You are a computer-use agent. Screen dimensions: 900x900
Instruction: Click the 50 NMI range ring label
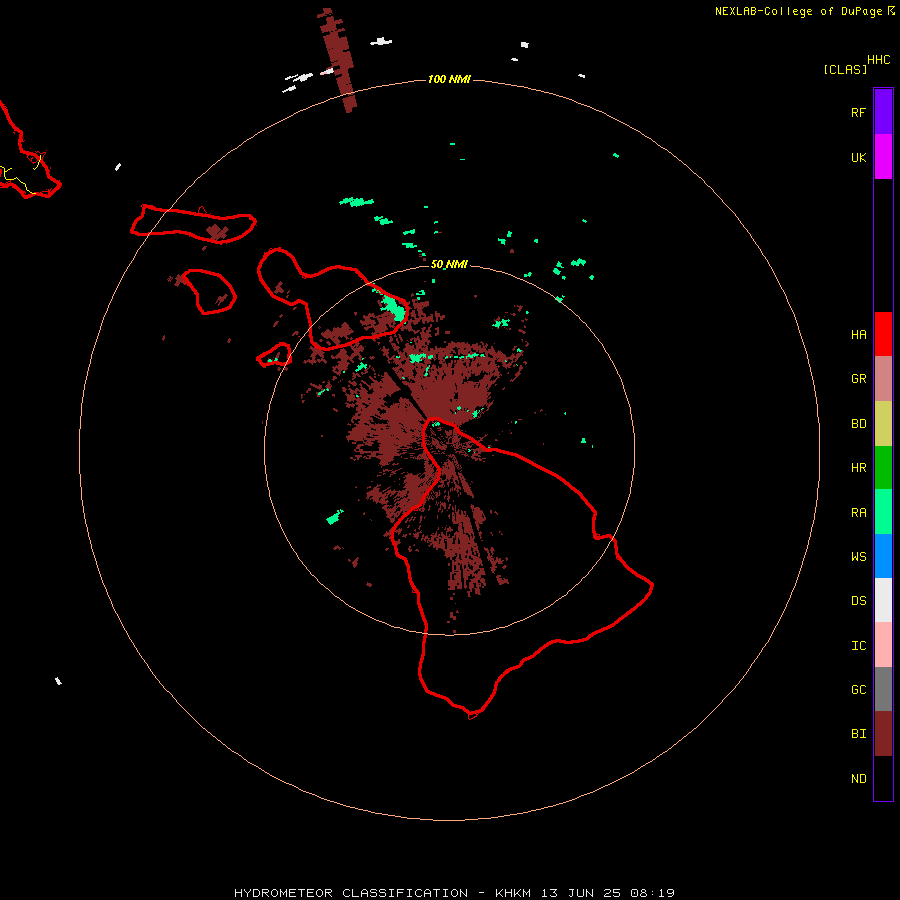point(449,264)
